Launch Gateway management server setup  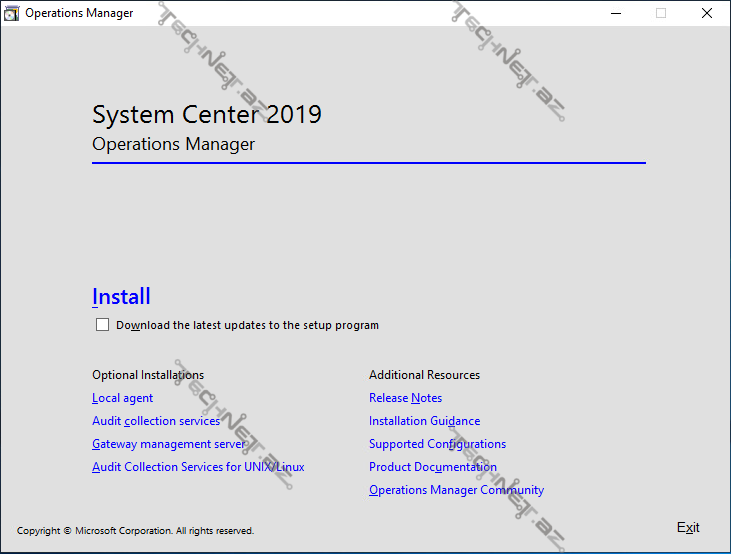168,444
